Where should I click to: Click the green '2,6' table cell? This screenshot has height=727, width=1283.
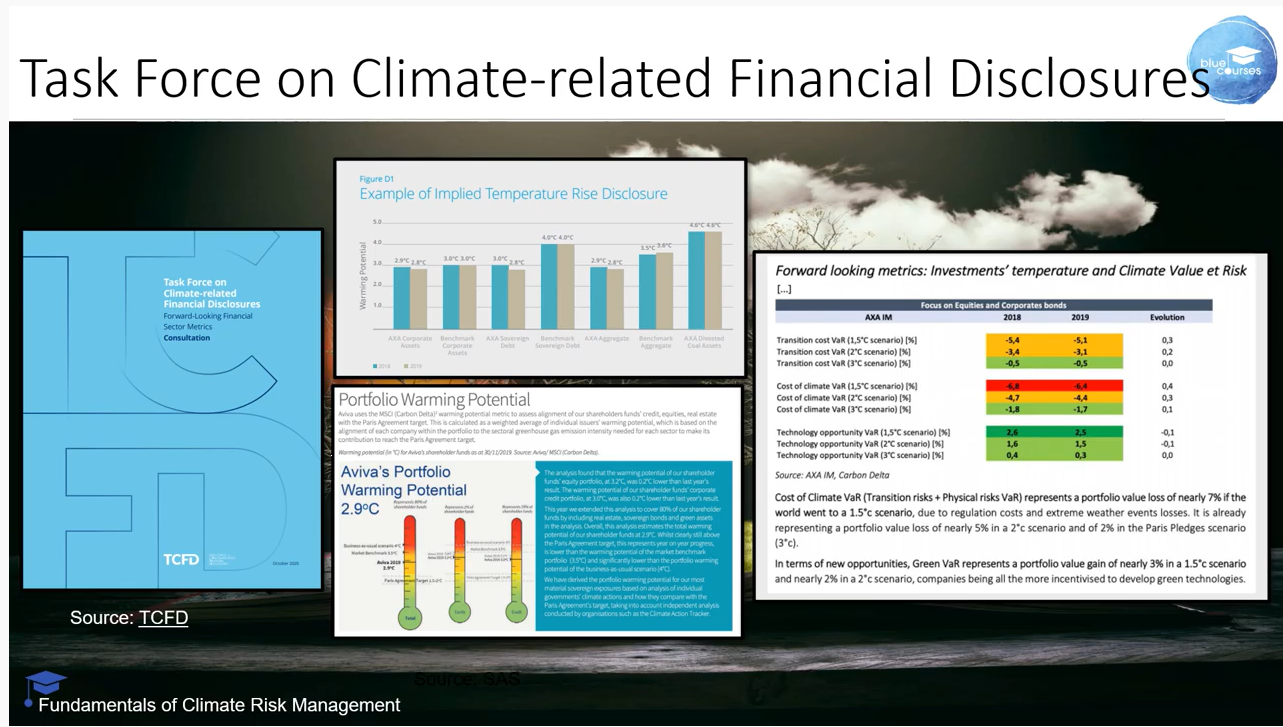click(1013, 432)
